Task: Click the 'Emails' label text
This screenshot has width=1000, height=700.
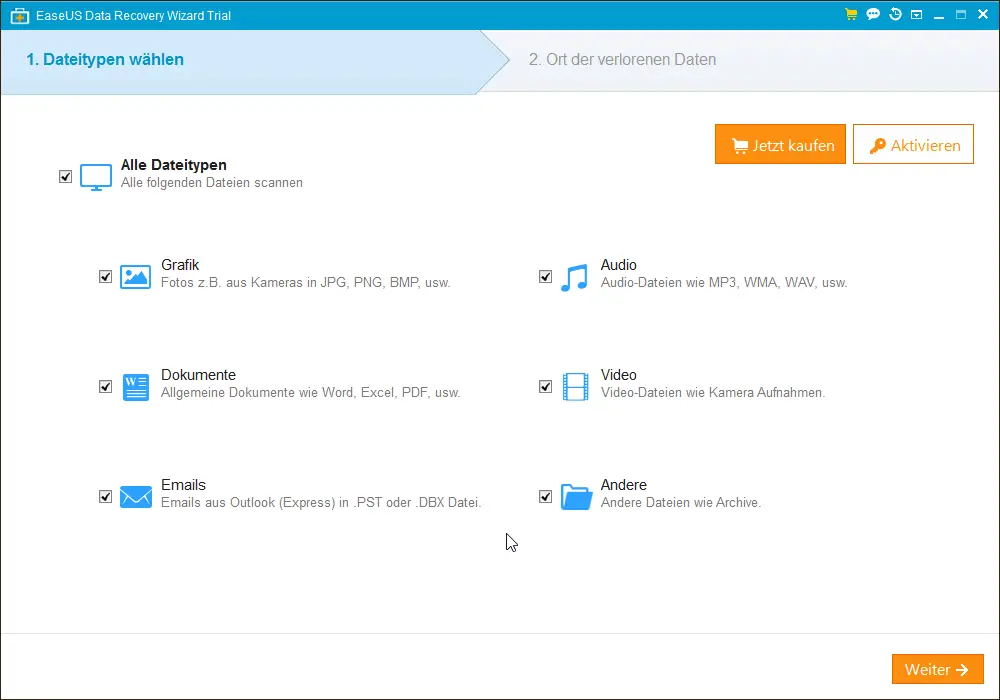Action: [184, 485]
